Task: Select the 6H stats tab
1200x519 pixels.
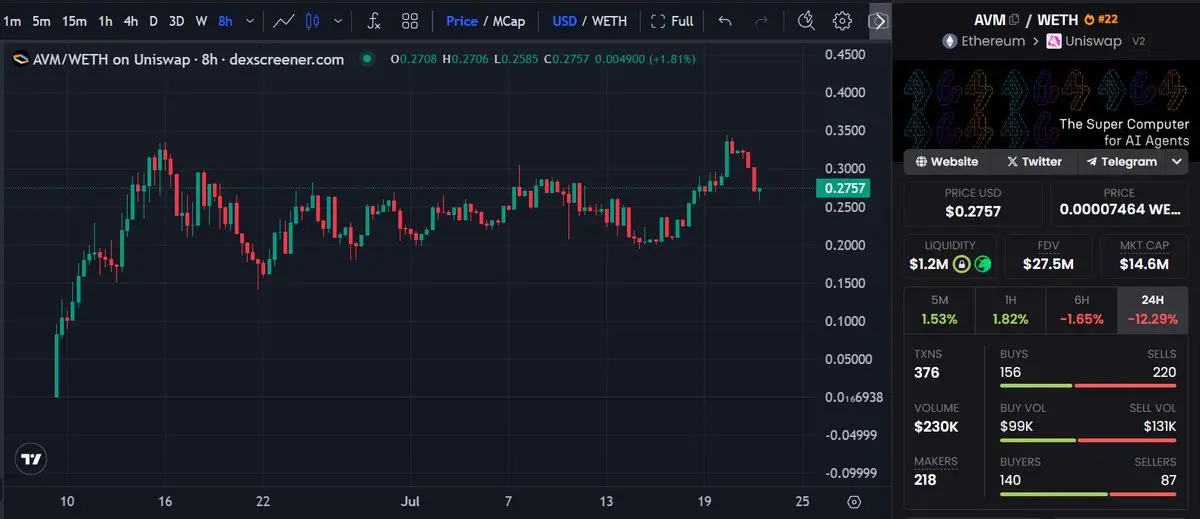Action: tap(1081, 311)
